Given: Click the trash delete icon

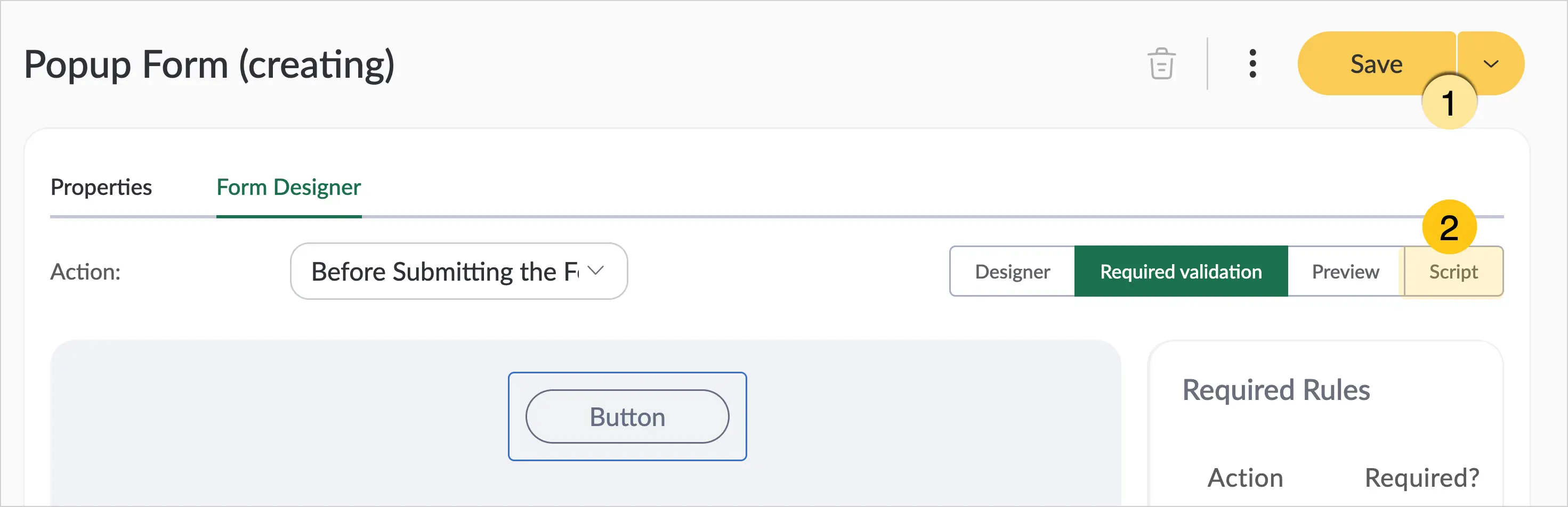Looking at the screenshot, I should (x=1161, y=64).
